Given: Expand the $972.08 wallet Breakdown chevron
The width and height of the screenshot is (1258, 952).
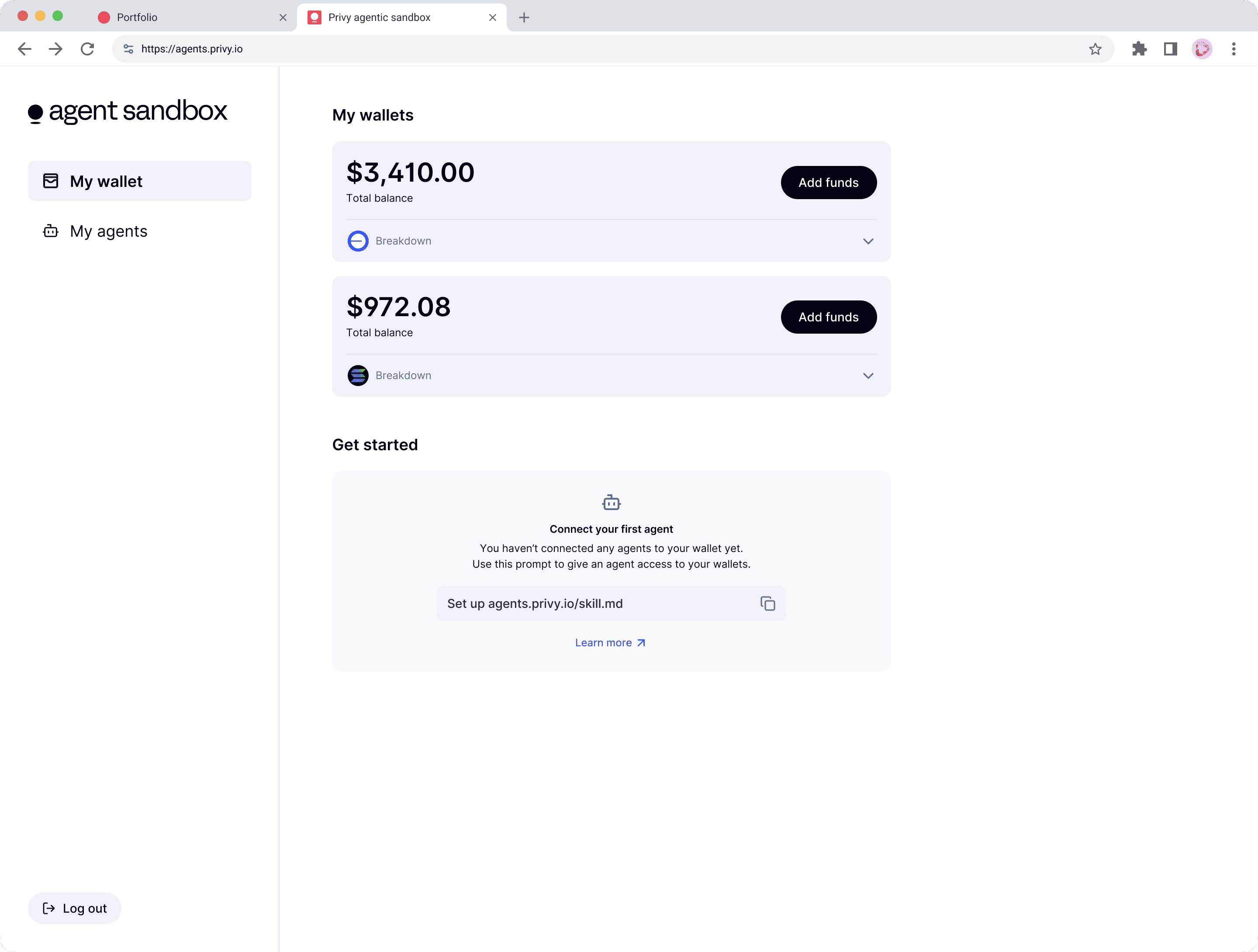Looking at the screenshot, I should [x=868, y=375].
